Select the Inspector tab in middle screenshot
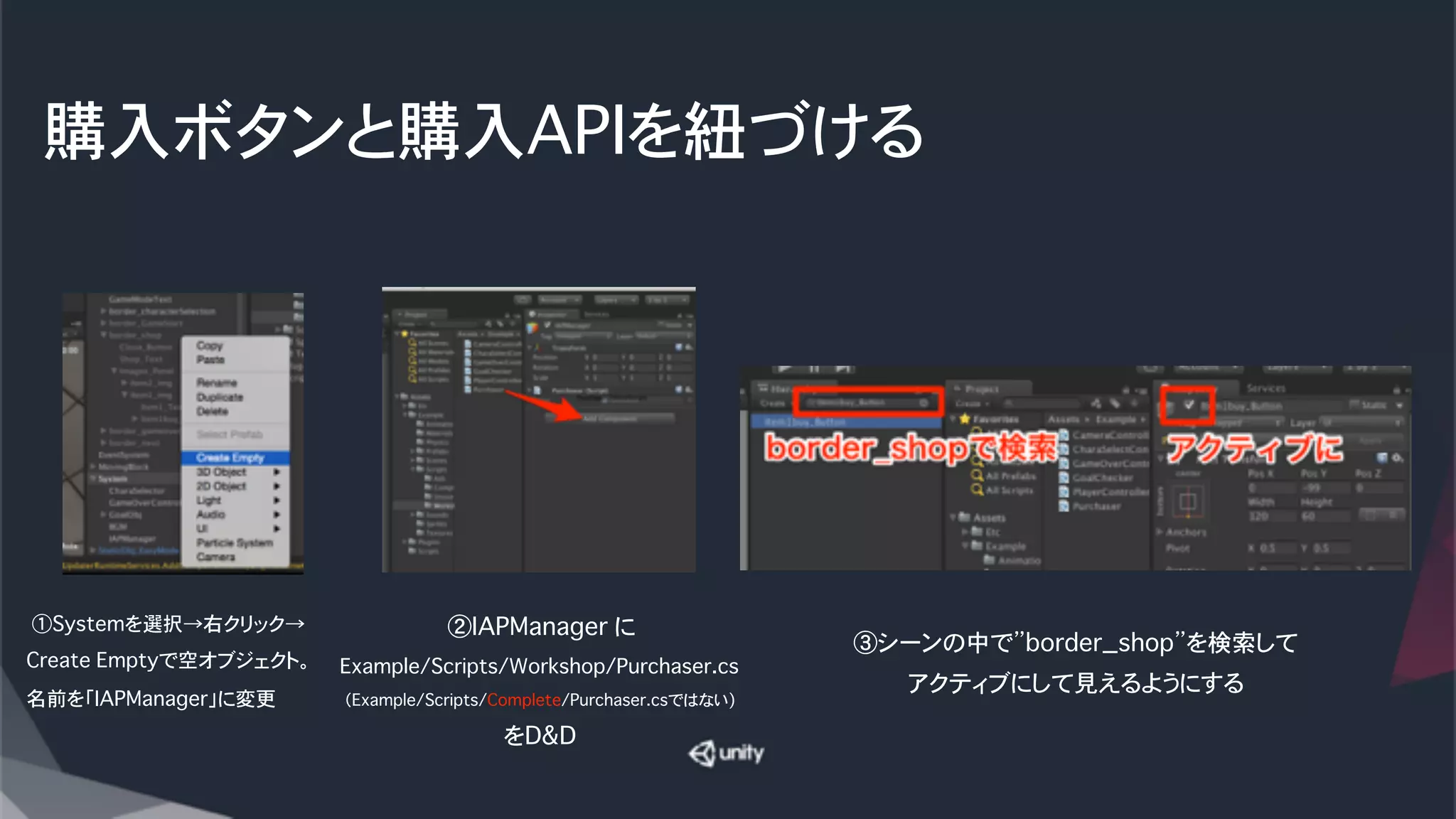This screenshot has height=819, width=1456. [552, 314]
